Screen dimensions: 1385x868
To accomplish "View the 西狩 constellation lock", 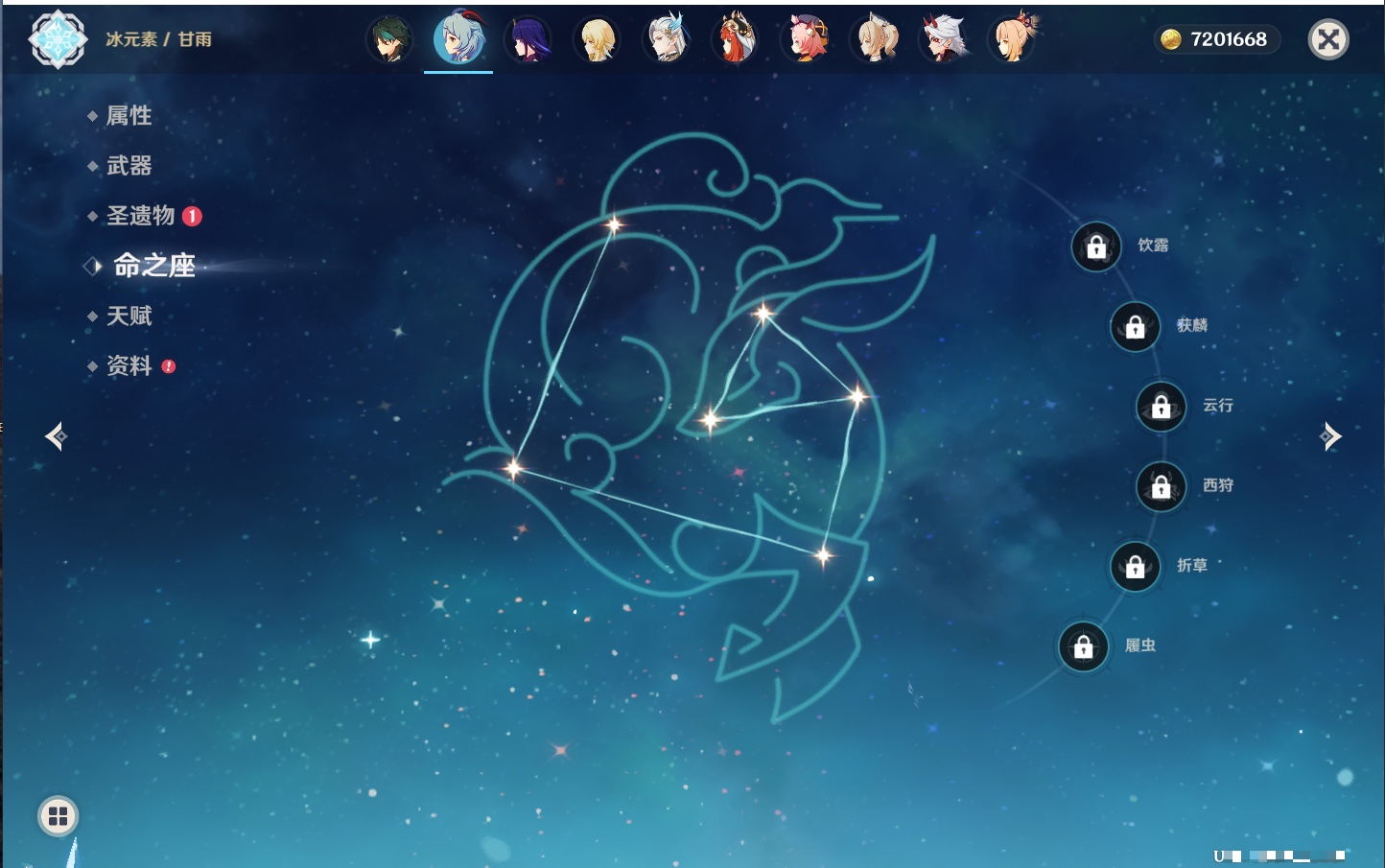I will tap(1161, 487).
